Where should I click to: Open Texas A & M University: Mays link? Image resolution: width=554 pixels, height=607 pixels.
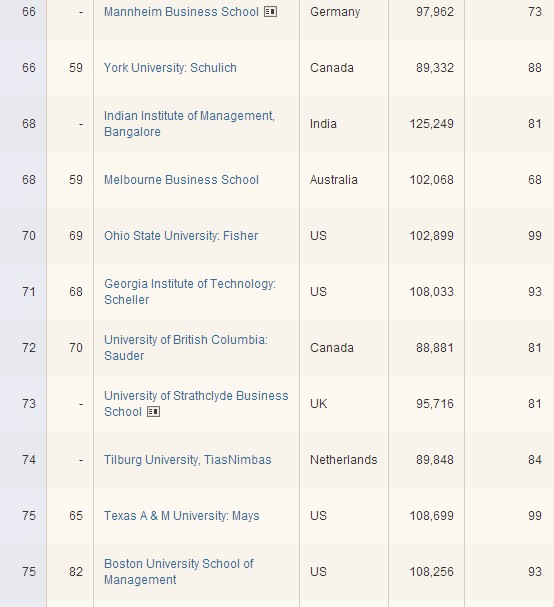pos(182,516)
